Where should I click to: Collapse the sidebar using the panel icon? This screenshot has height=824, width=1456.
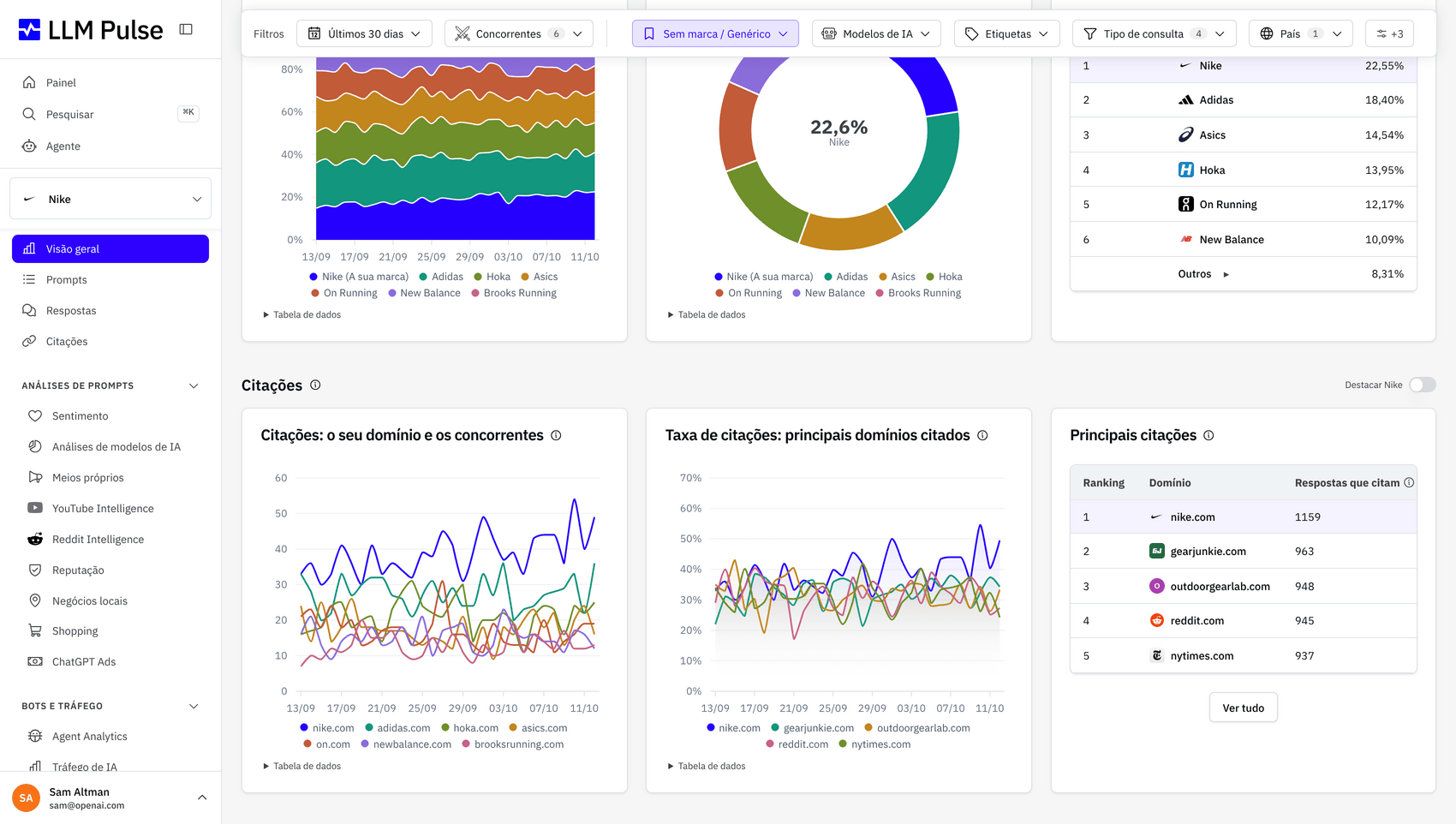pyautogui.click(x=186, y=29)
